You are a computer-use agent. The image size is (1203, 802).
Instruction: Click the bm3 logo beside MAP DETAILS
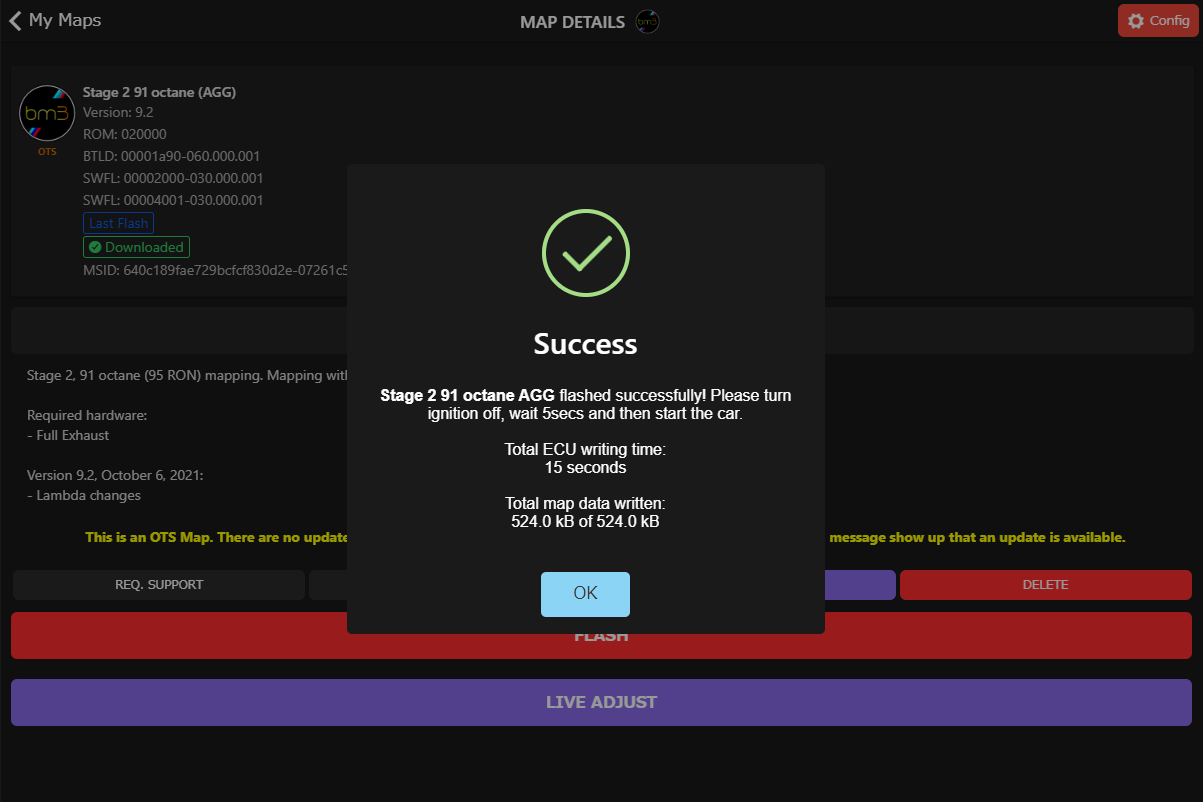[648, 21]
